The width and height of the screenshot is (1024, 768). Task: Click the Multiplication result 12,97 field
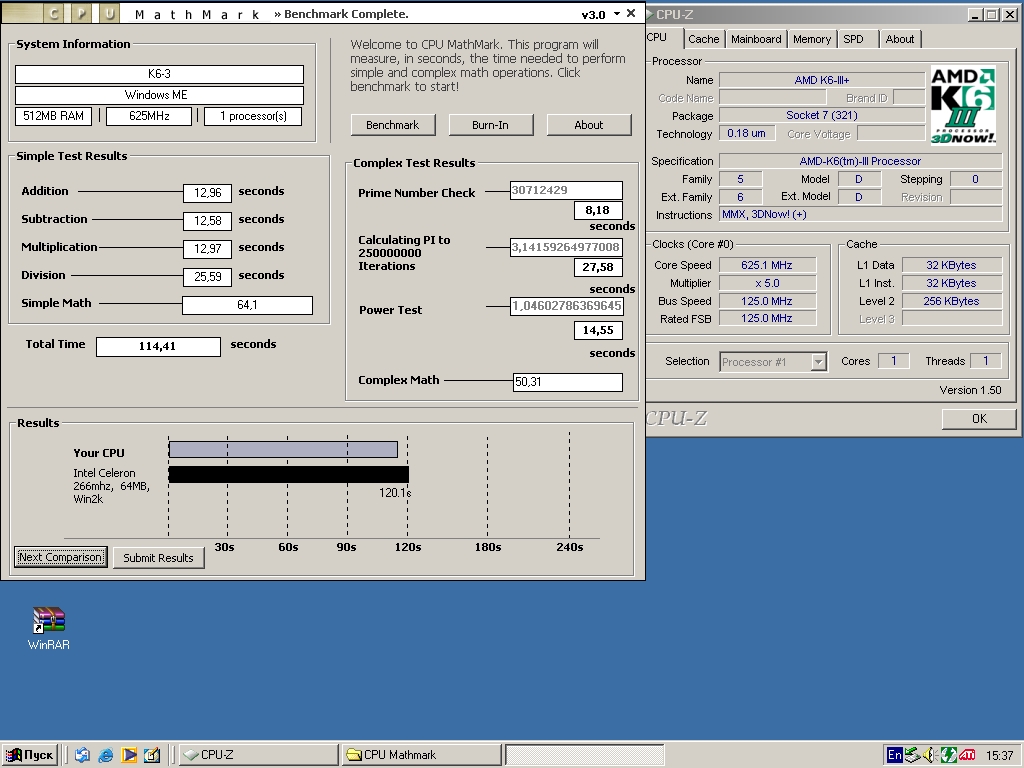(208, 249)
